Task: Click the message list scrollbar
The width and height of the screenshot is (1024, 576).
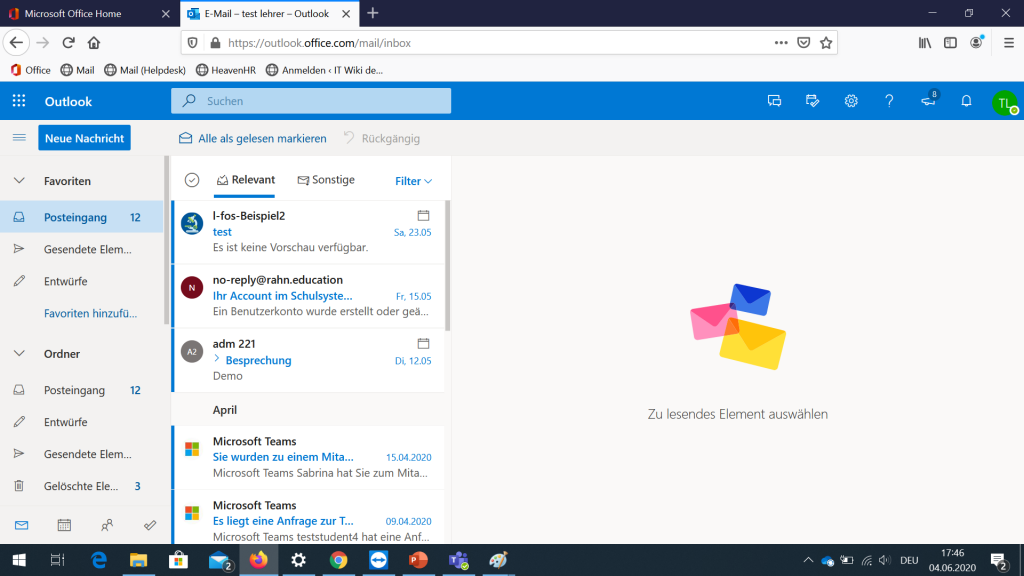Action: tap(447, 266)
